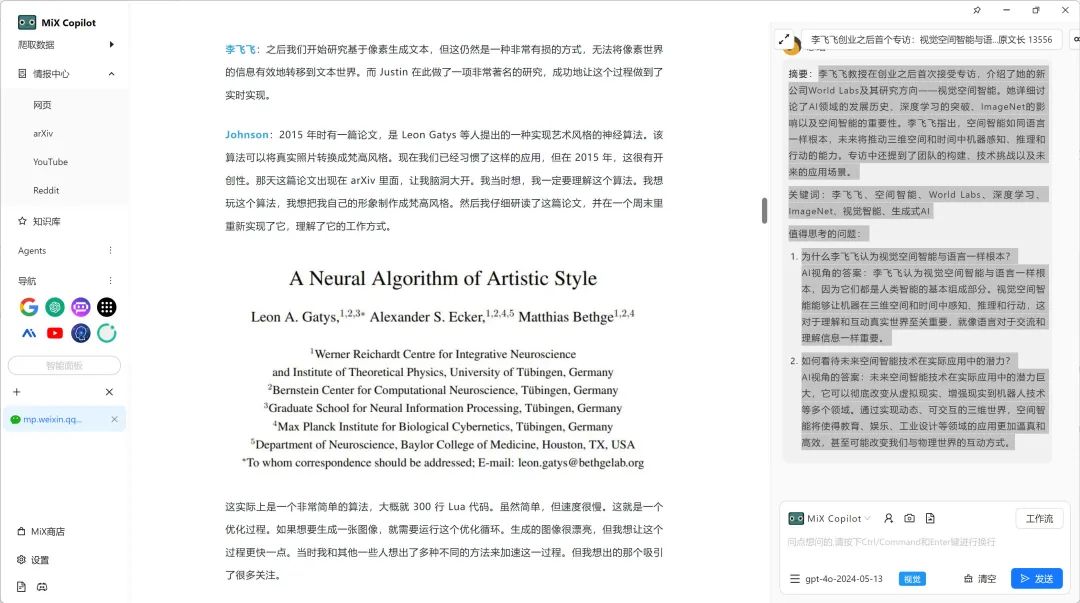Open model list via hamburger icon
This screenshot has width=1080, height=603.
[x=795, y=579]
